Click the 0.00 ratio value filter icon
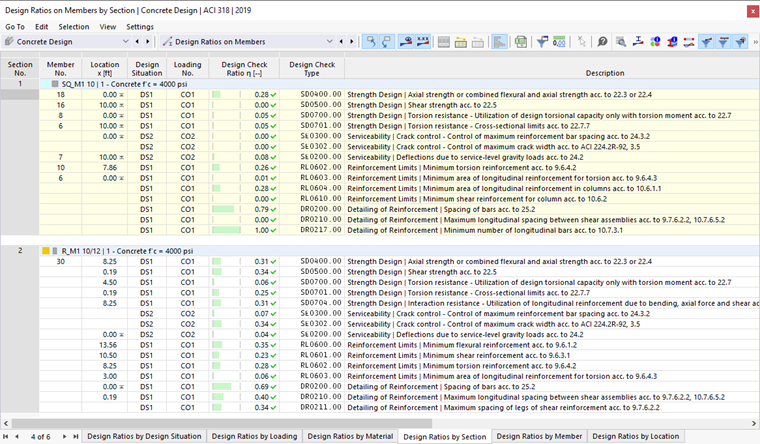This screenshot has height=444, width=760. (559, 42)
